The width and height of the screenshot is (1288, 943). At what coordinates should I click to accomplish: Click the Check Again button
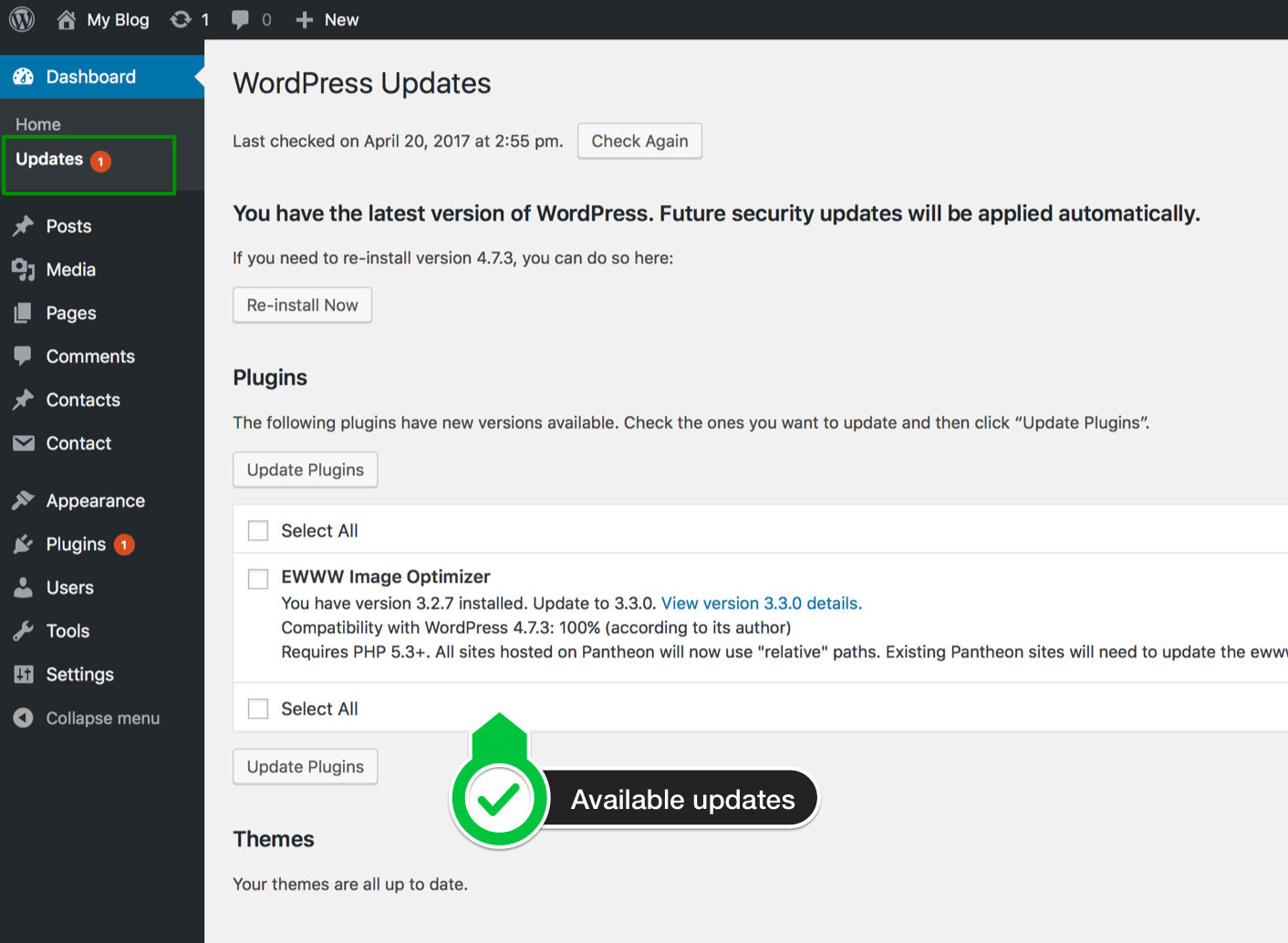tap(639, 141)
